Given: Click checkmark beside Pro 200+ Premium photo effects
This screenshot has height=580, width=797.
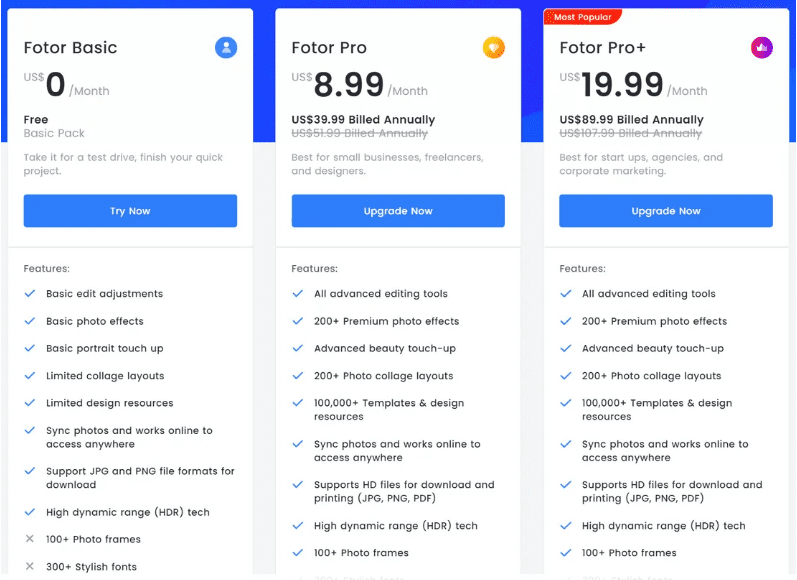Looking at the screenshot, I should 298,321.
